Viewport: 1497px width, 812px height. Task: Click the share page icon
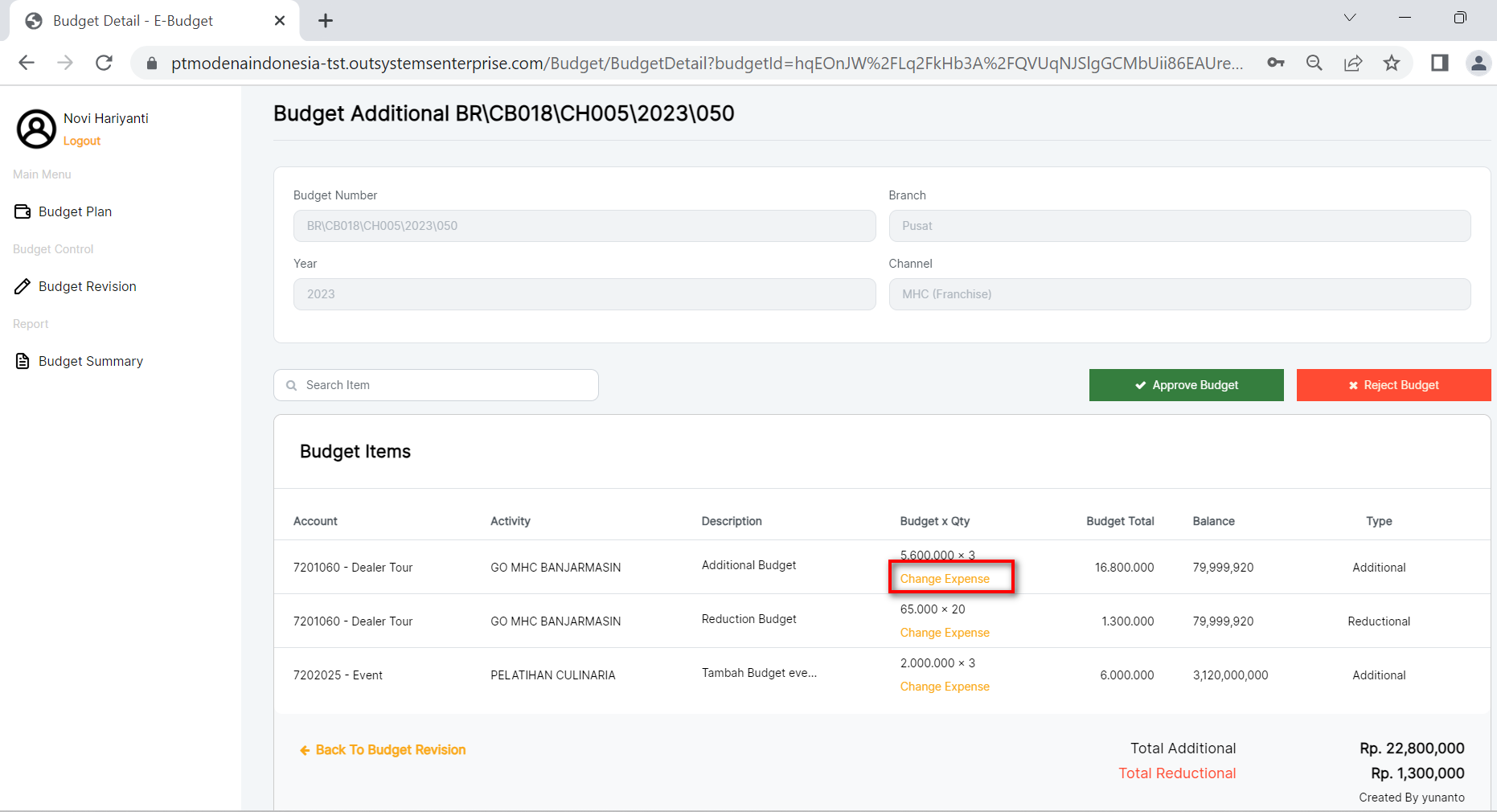click(x=1353, y=63)
